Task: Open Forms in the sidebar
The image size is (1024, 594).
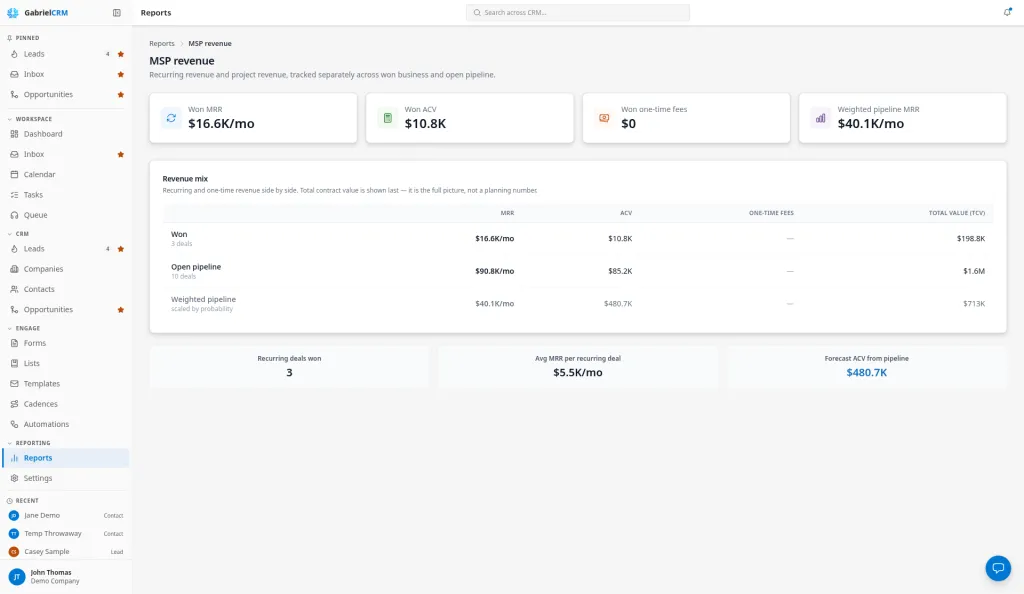Action: (x=65, y=343)
